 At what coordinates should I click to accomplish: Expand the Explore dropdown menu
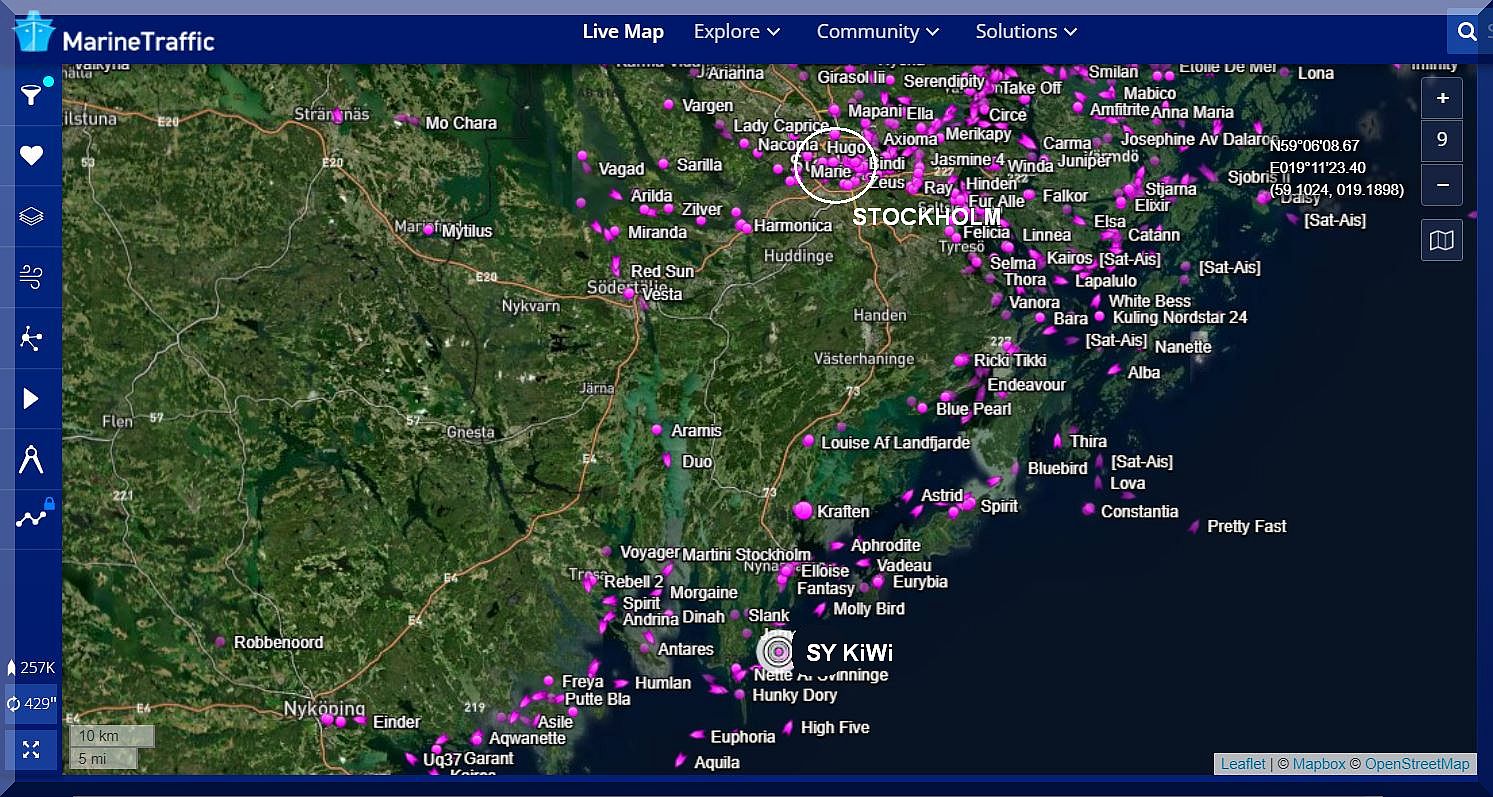[x=737, y=32]
